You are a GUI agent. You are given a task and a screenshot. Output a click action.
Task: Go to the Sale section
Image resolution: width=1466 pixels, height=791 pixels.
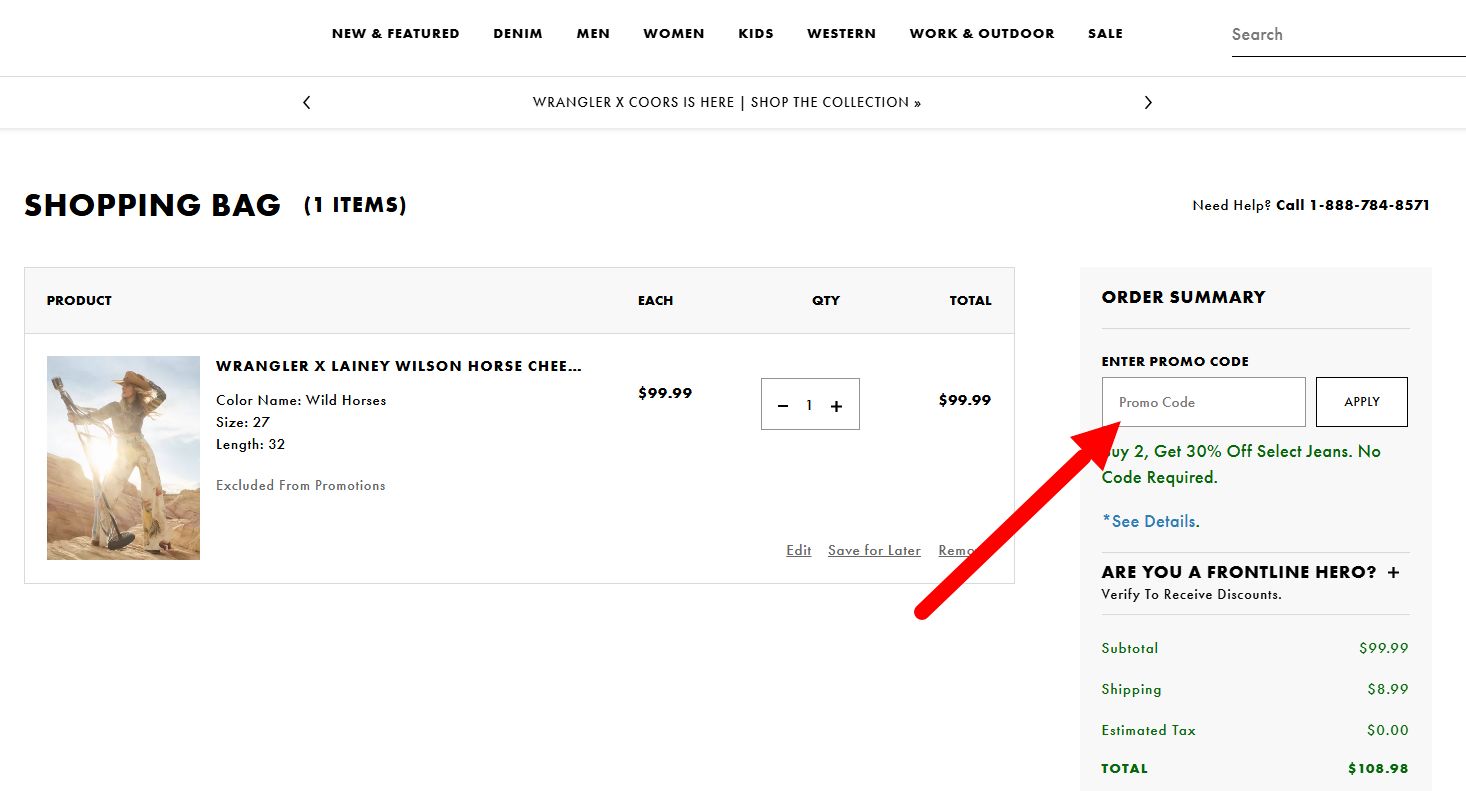pos(1105,34)
